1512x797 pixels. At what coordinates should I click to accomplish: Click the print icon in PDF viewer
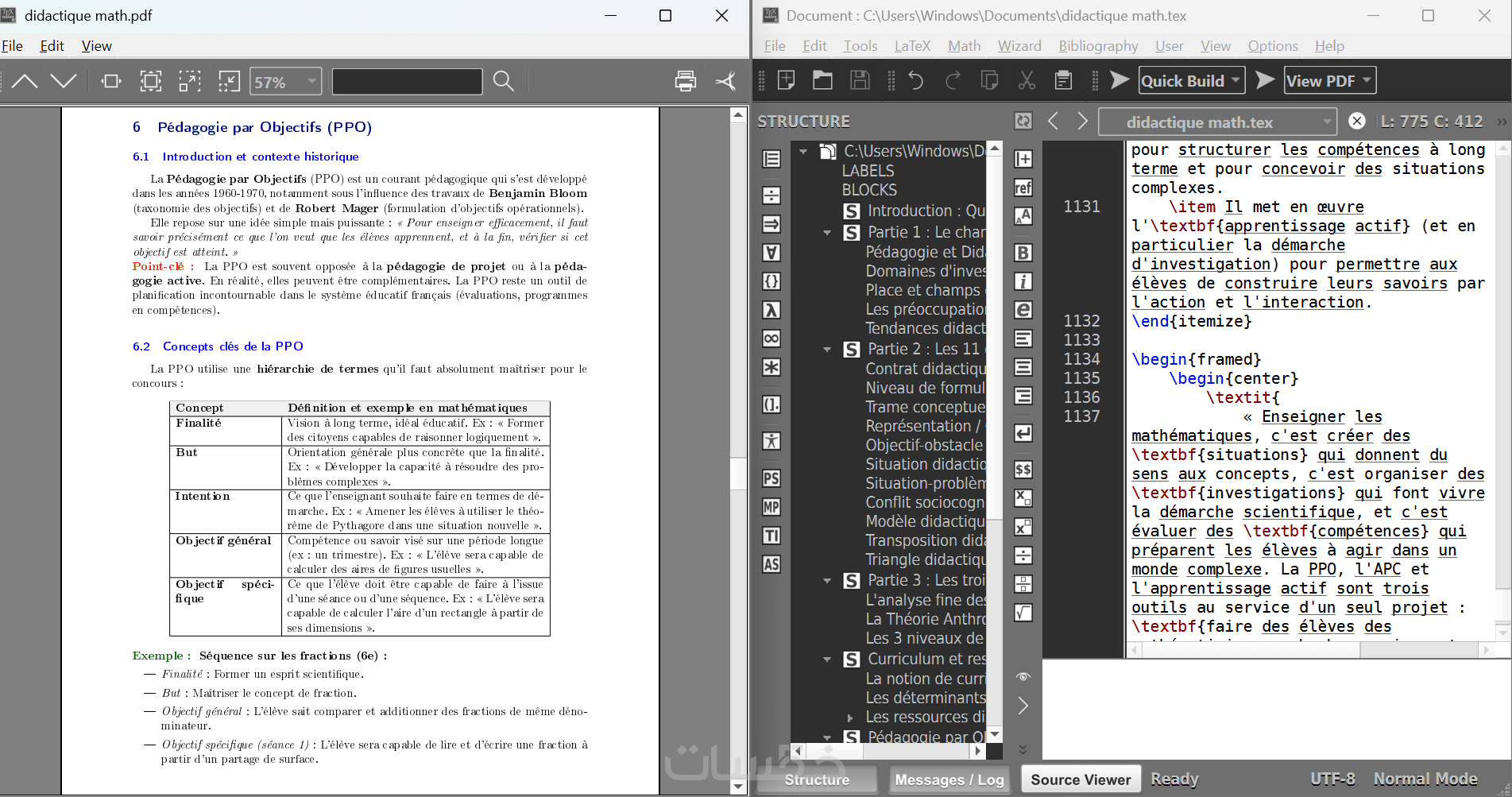pos(686,81)
